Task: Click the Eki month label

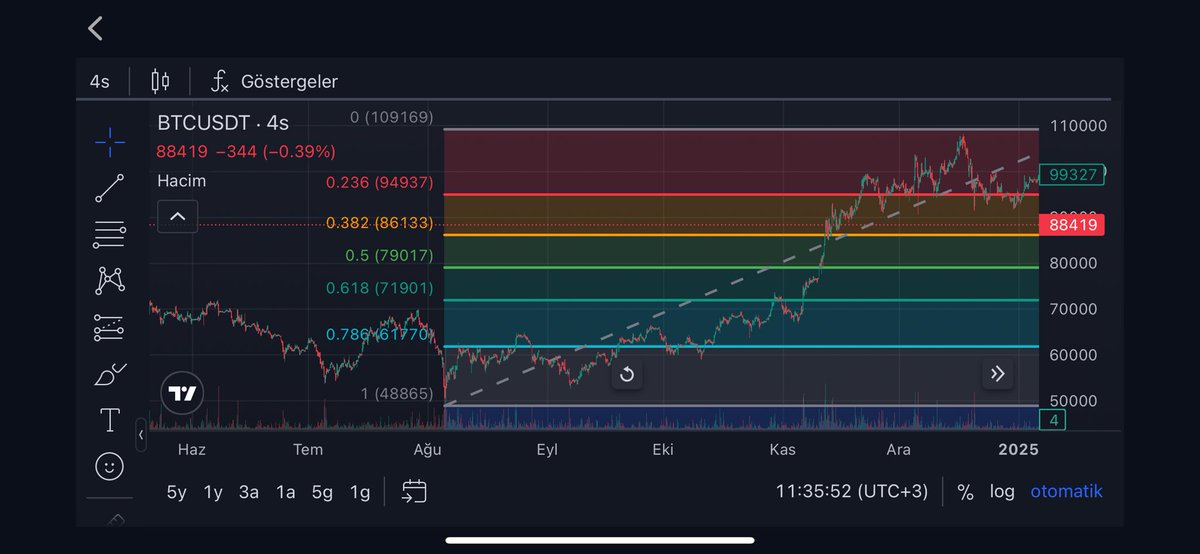Action: pos(662,449)
